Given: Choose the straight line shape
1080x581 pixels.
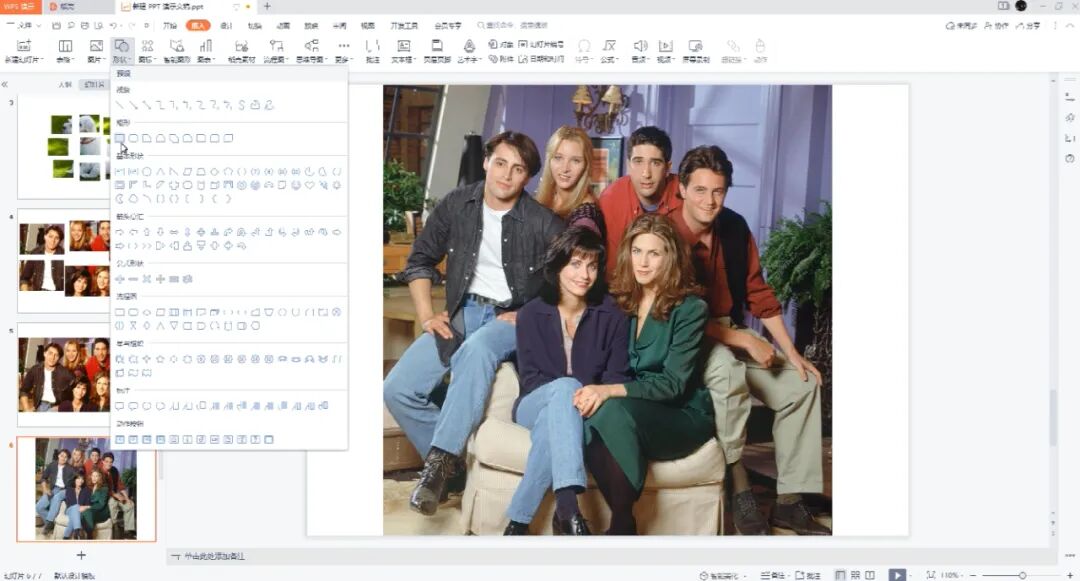Looking at the screenshot, I should 120,105.
